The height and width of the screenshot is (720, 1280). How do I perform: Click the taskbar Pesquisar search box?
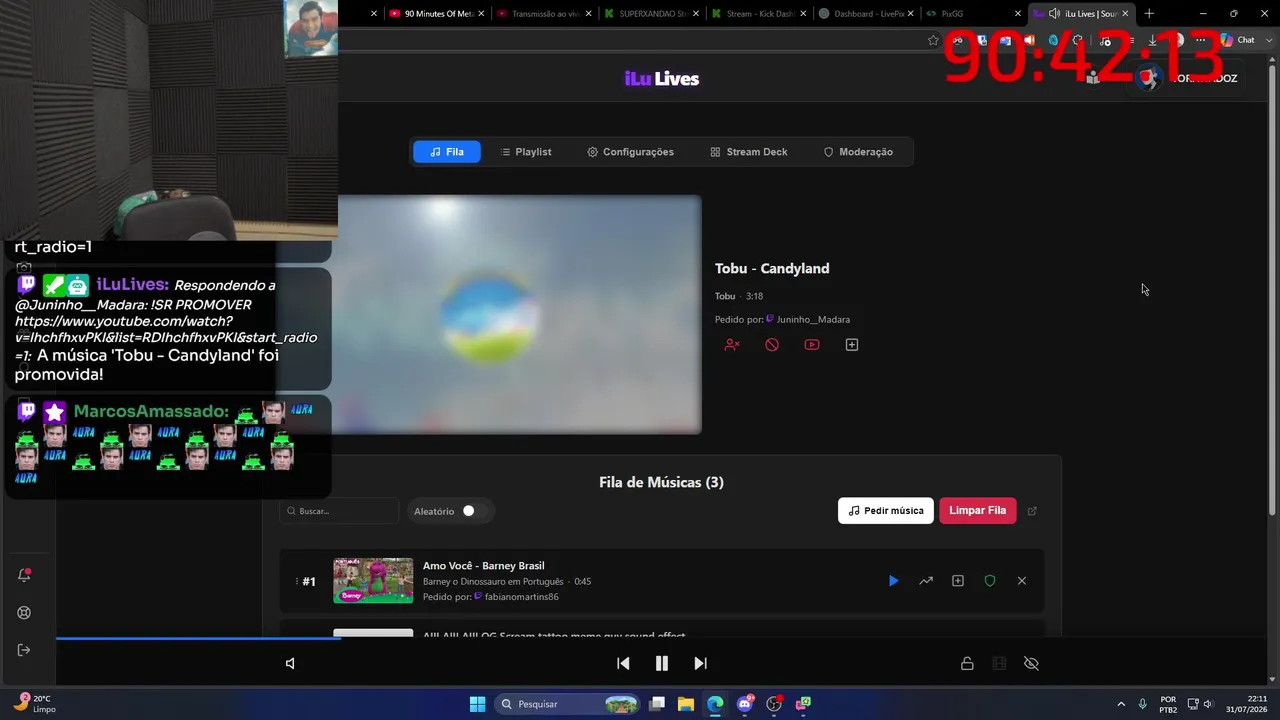(x=568, y=704)
